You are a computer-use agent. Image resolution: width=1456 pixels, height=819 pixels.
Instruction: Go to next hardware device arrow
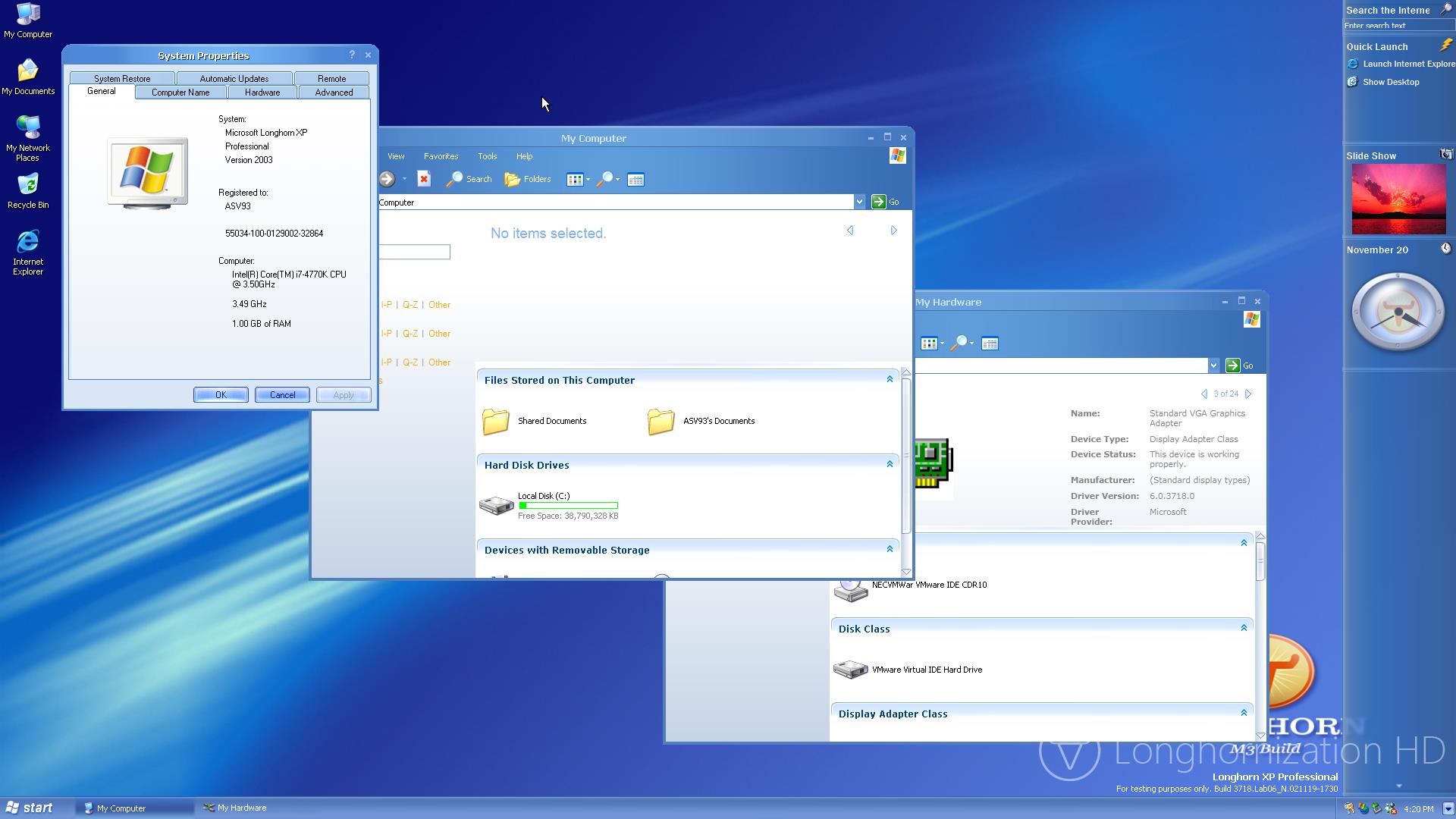pos(1248,394)
